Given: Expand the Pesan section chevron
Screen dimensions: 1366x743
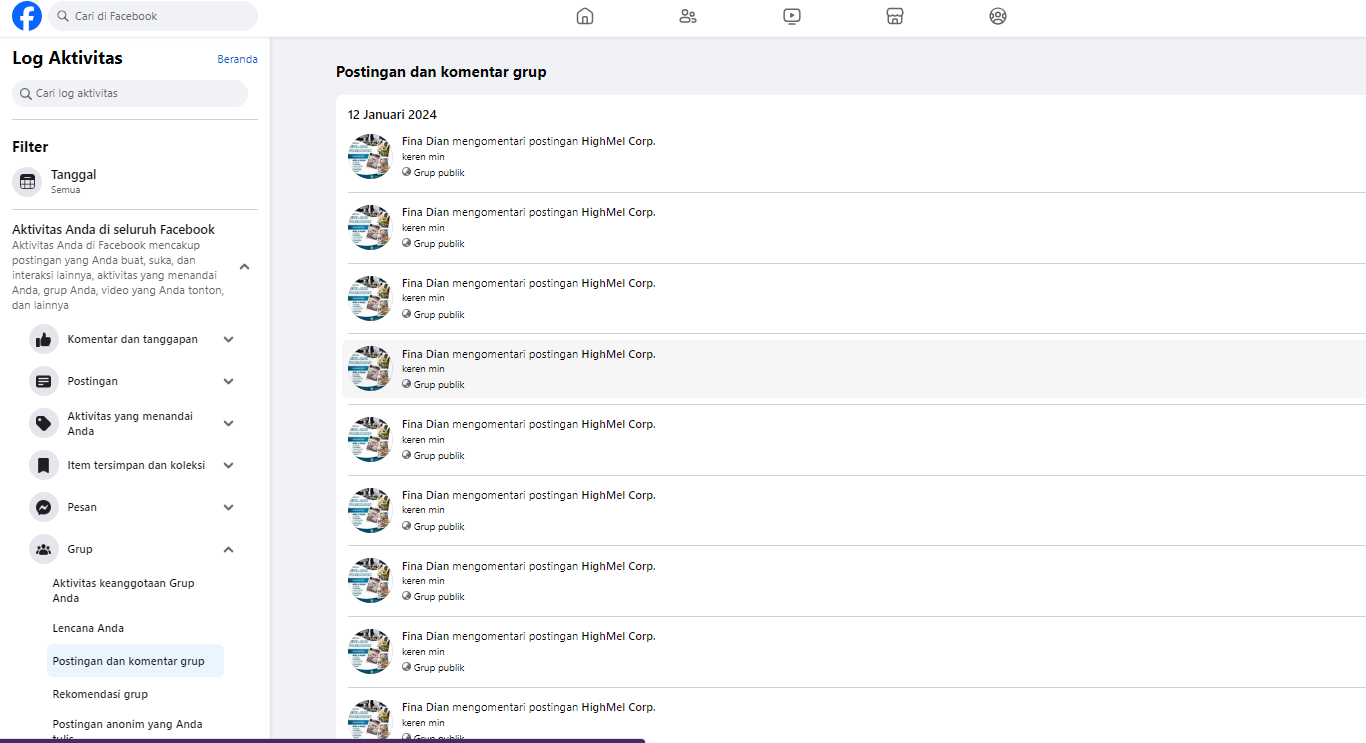Looking at the screenshot, I should [229, 508].
